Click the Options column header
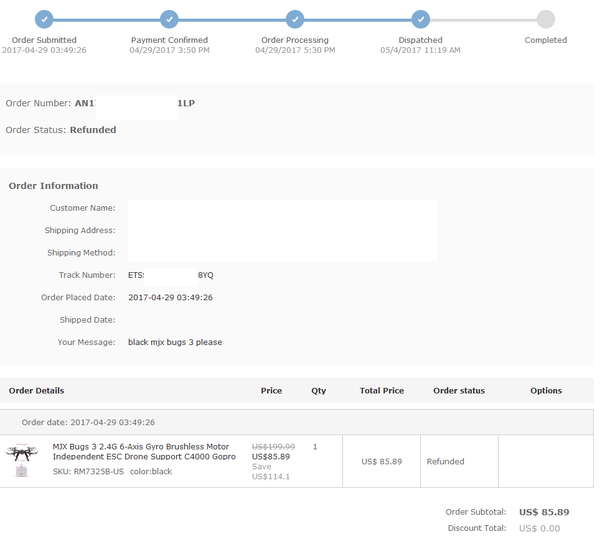Screen dimensions: 600x542 point(546,391)
